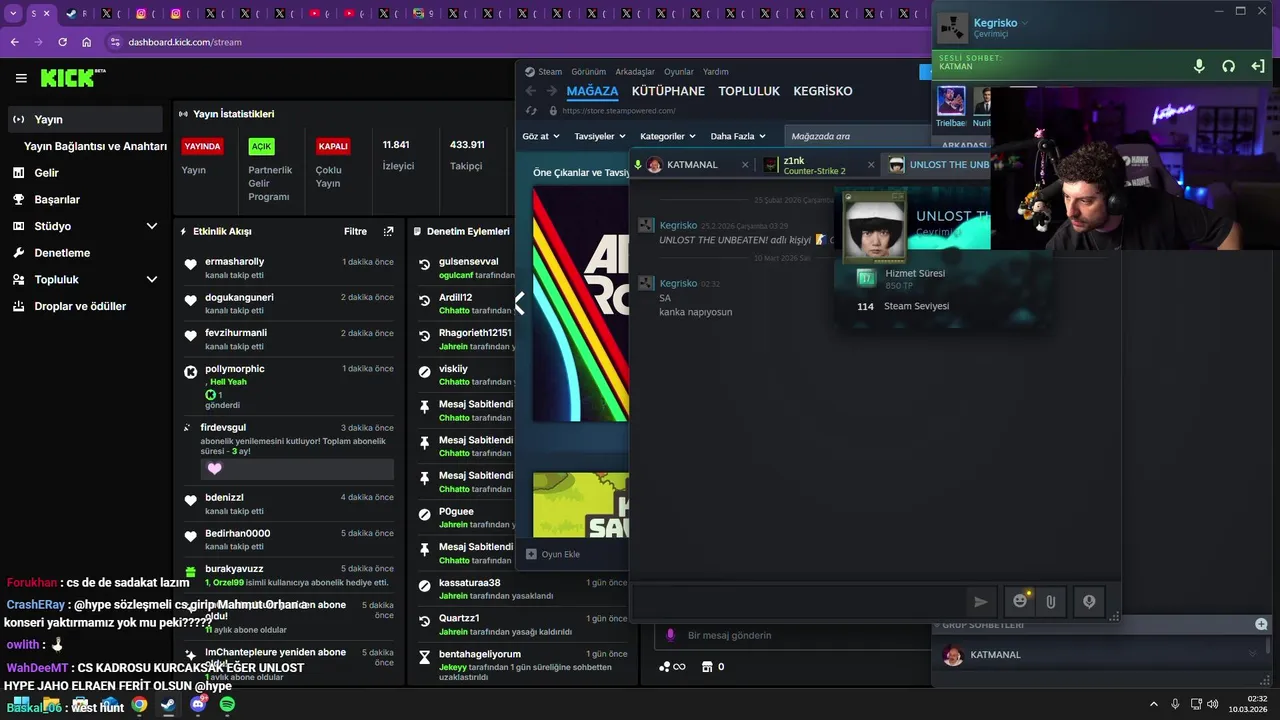Create a new group chat plus icon
Screen dimensions: 1280x720
(1261, 624)
